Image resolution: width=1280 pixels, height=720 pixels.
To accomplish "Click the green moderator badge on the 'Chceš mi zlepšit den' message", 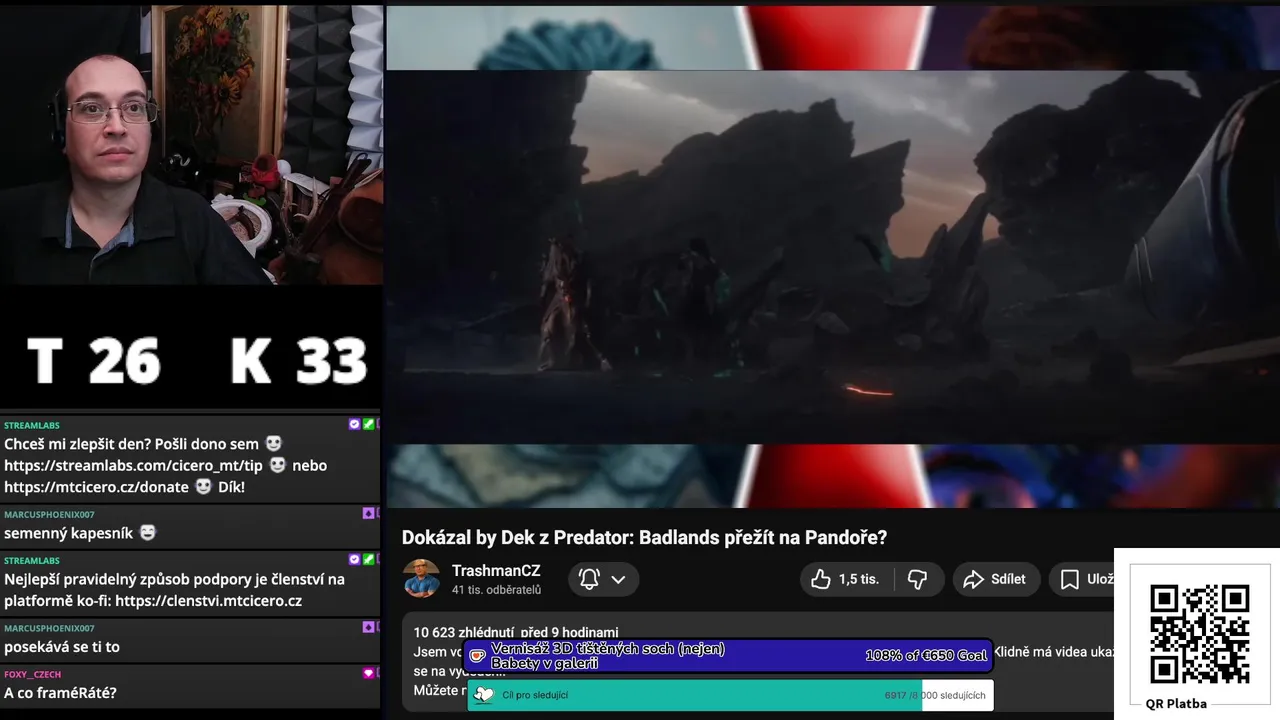I will pyautogui.click(x=368, y=424).
